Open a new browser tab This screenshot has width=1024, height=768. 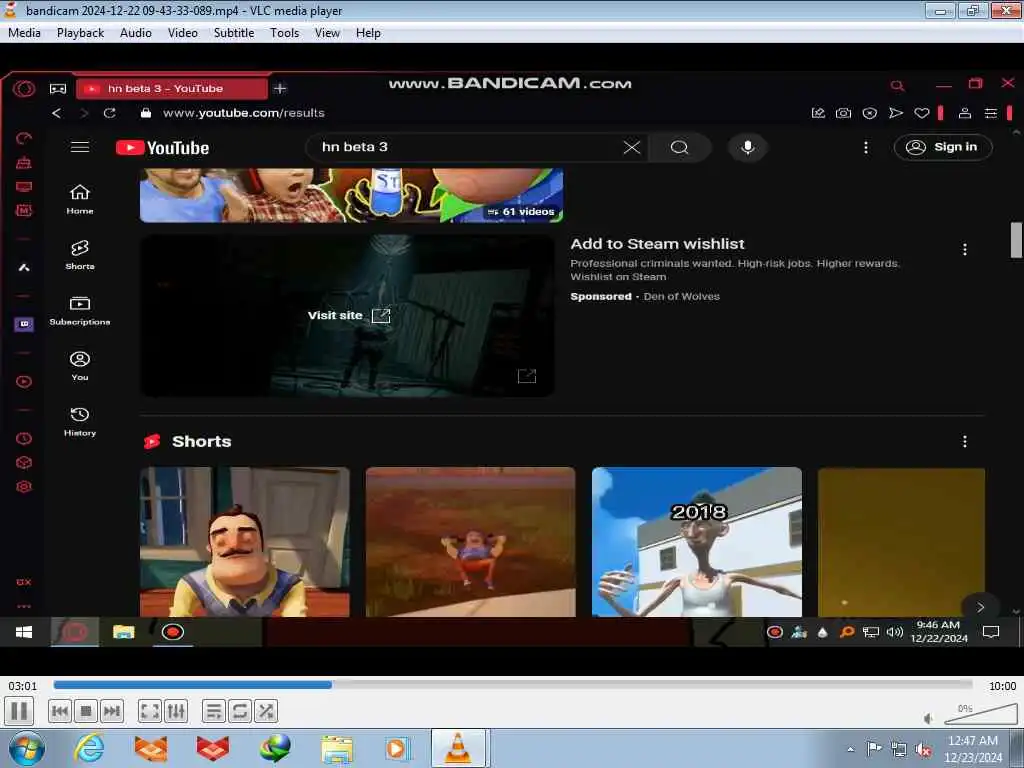tap(280, 88)
